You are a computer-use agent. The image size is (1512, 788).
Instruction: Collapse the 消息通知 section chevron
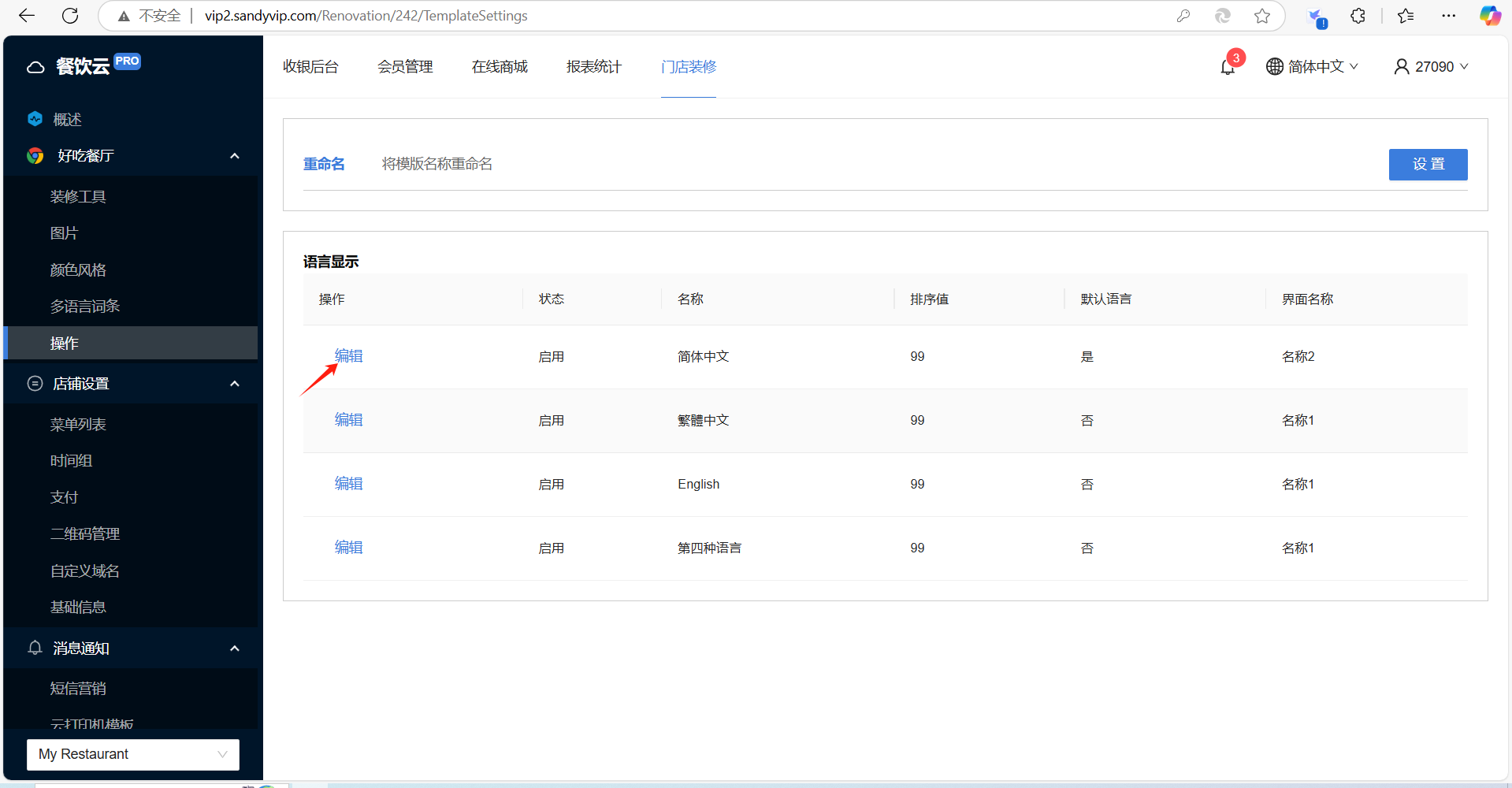point(234,649)
